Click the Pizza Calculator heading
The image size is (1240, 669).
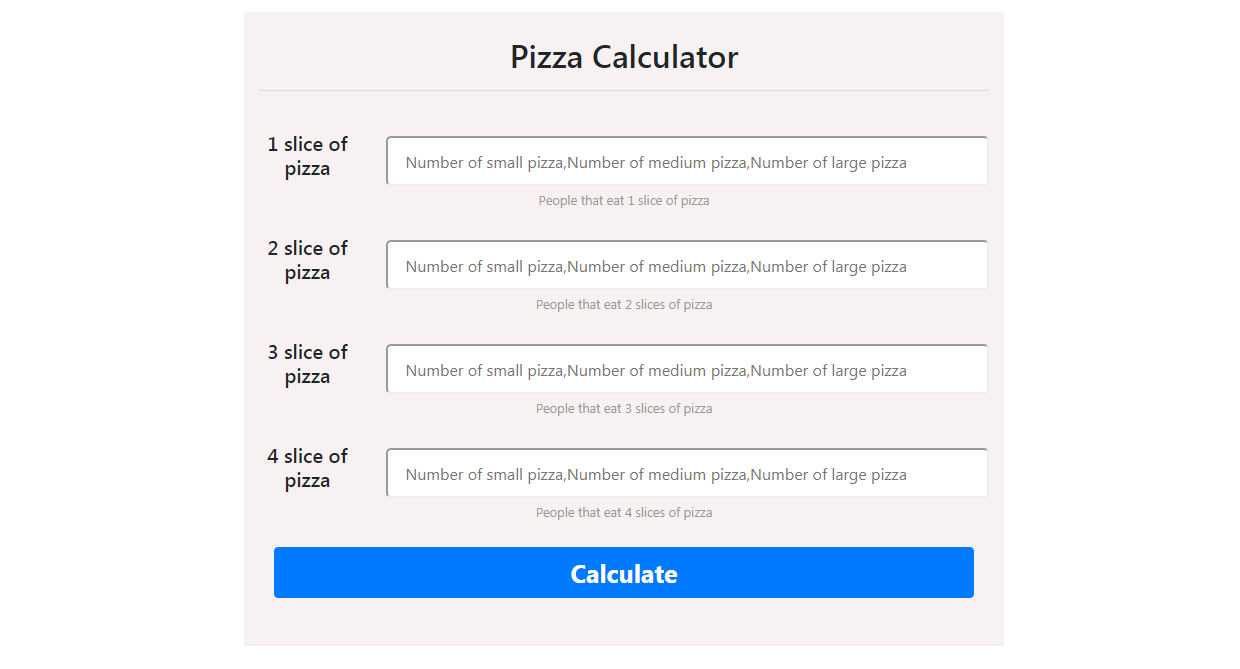pyautogui.click(x=624, y=57)
